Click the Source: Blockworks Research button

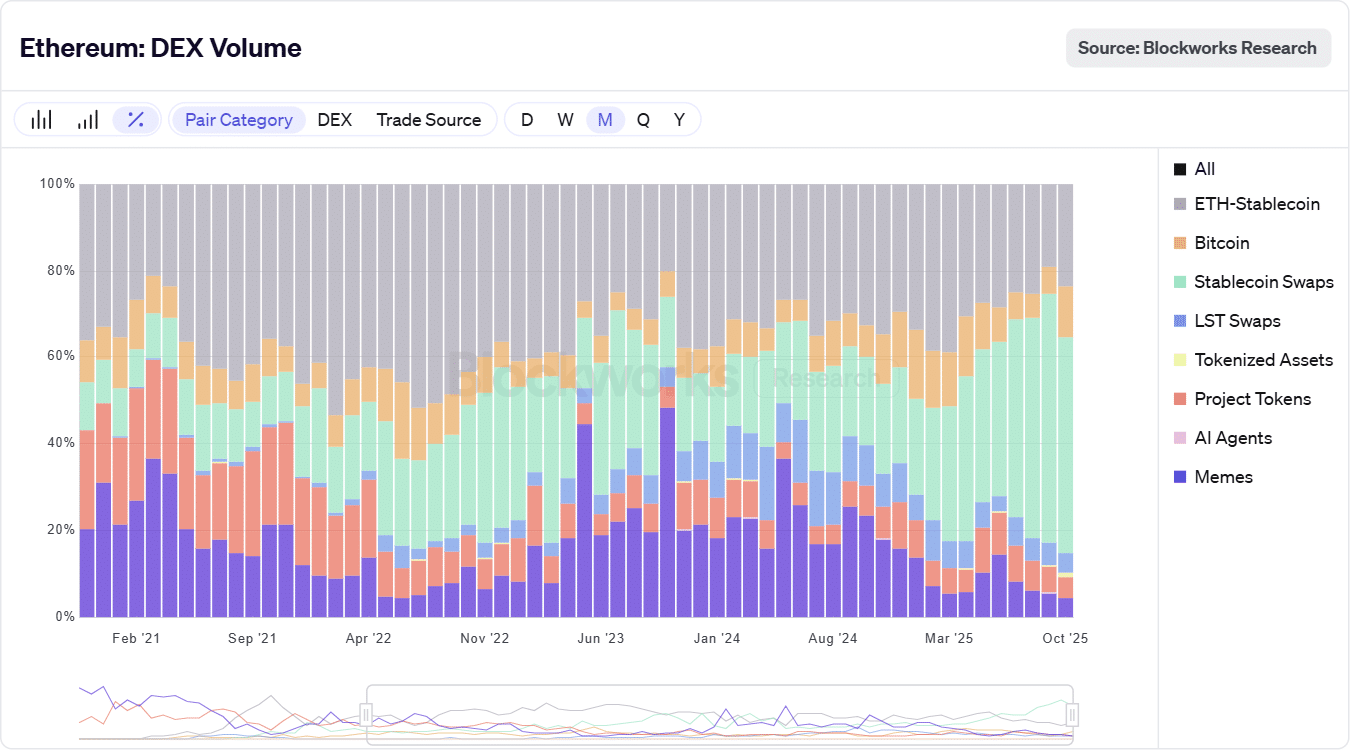[x=1198, y=48]
